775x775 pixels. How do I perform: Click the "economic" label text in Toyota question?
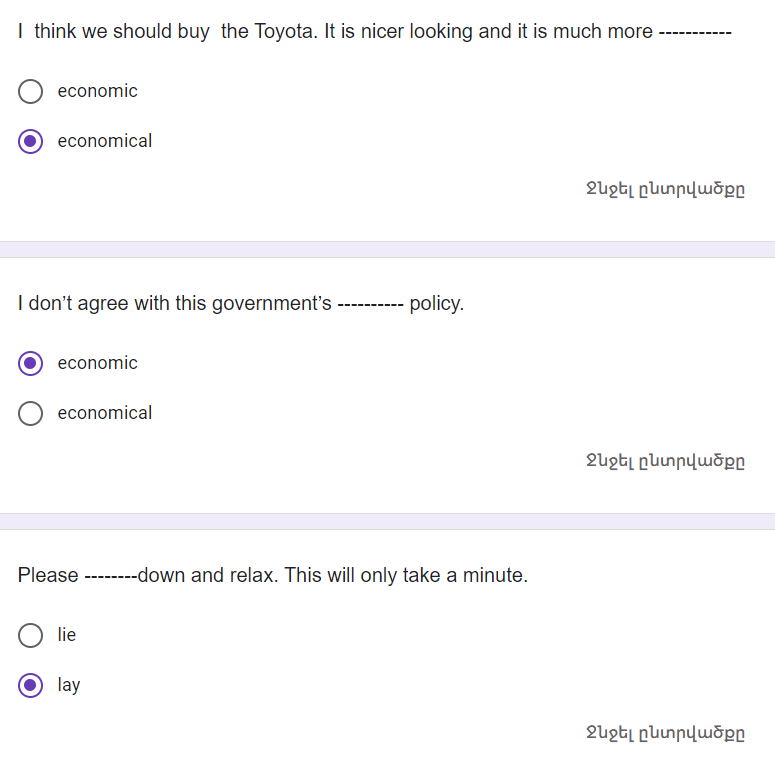coord(98,91)
